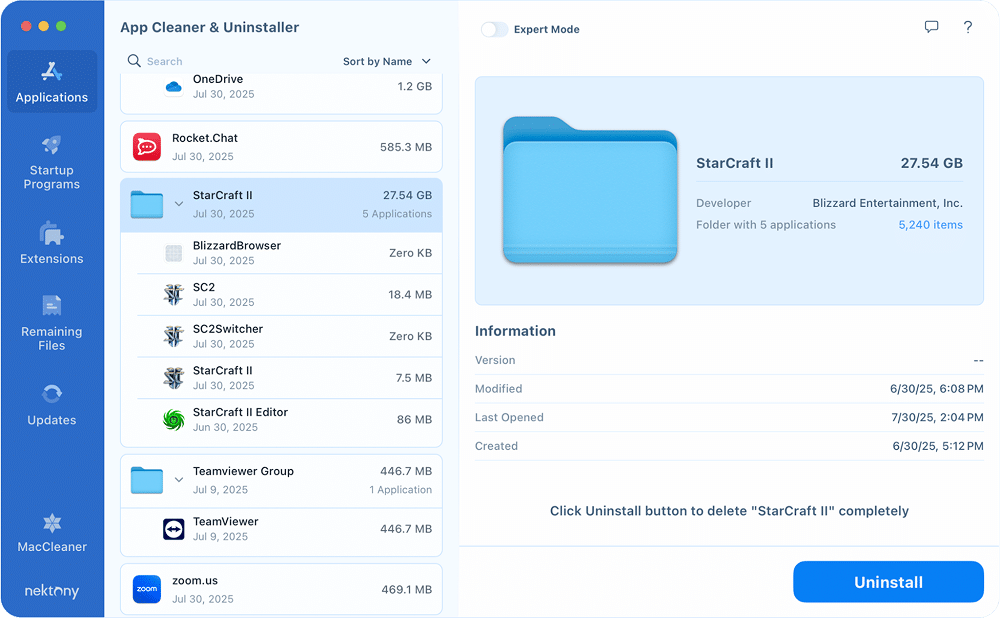The image size is (1000, 618).
Task: Select the Rocket.Chat row name
Action: 205,138
